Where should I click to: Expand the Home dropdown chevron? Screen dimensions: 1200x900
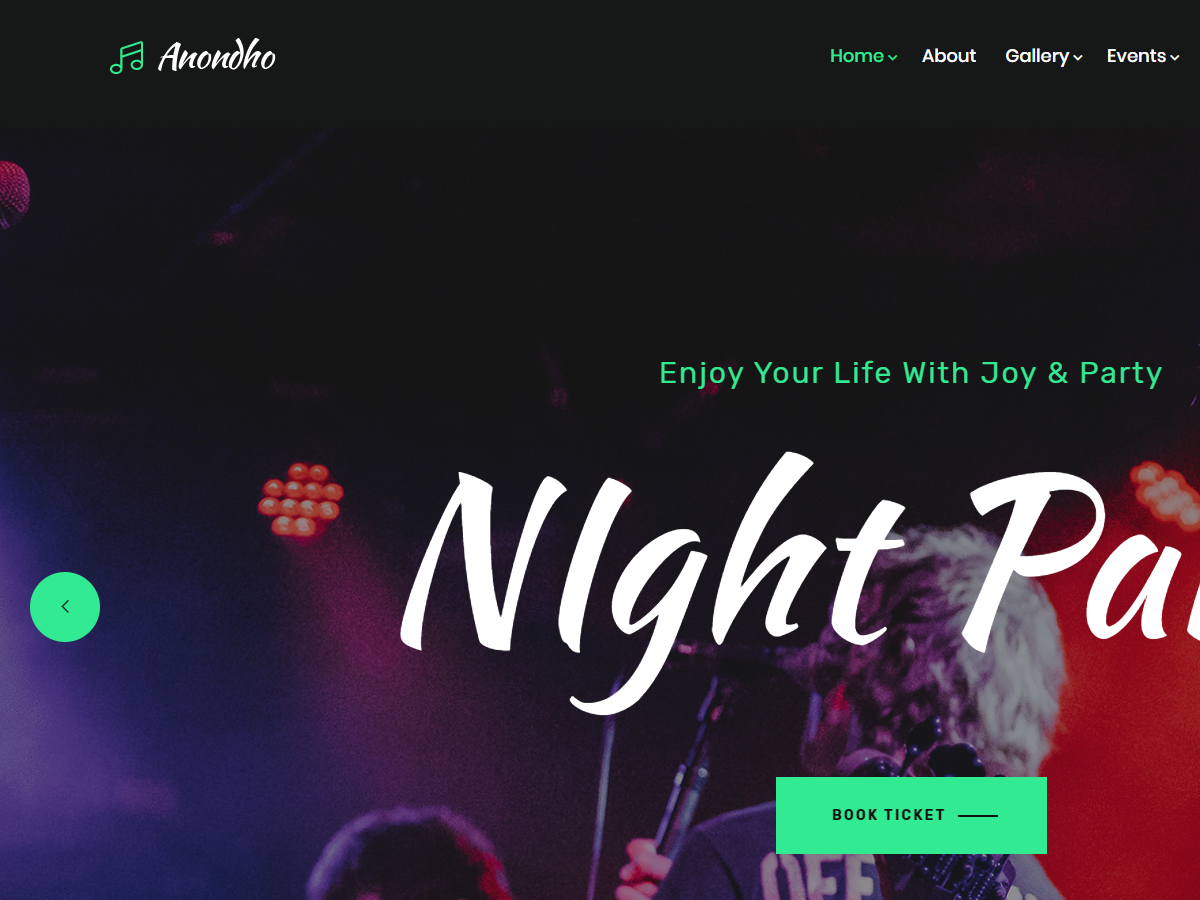(x=893, y=58)
